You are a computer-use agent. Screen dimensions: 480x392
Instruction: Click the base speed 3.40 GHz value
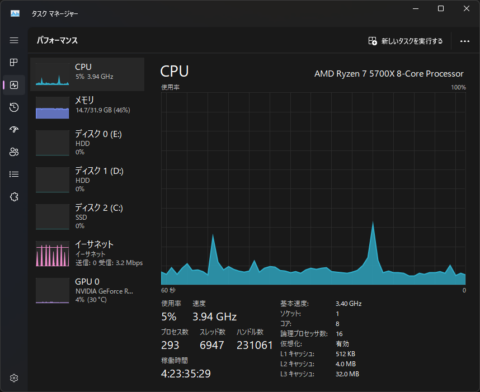(x=349, y=304)
